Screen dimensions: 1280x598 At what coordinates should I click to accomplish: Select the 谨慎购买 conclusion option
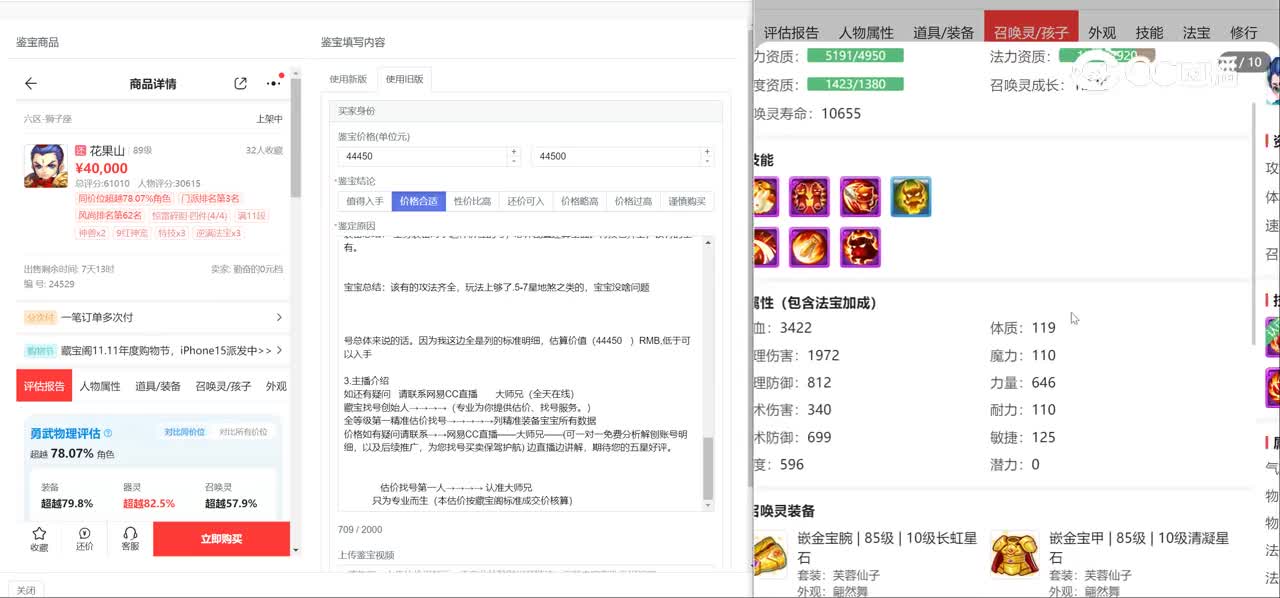coord(687,201)
